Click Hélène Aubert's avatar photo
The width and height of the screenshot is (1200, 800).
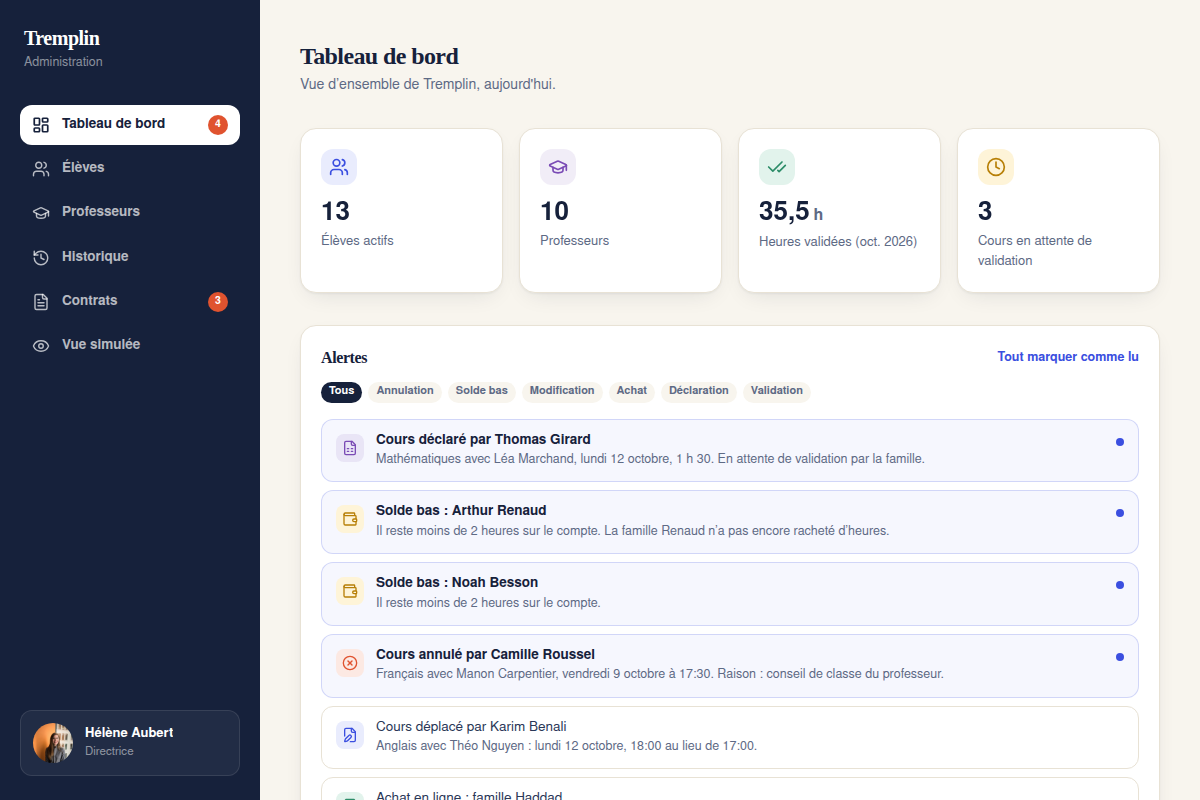tap(53, 743)
